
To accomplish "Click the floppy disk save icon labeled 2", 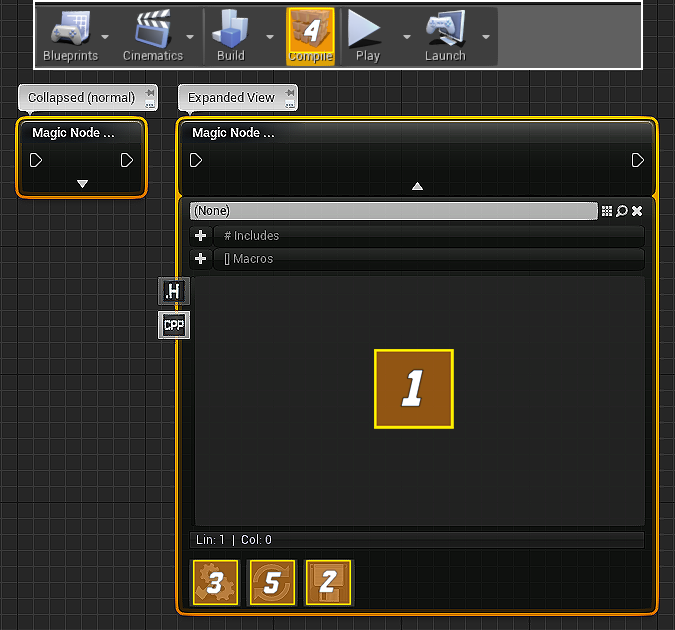I will point(328,582).
